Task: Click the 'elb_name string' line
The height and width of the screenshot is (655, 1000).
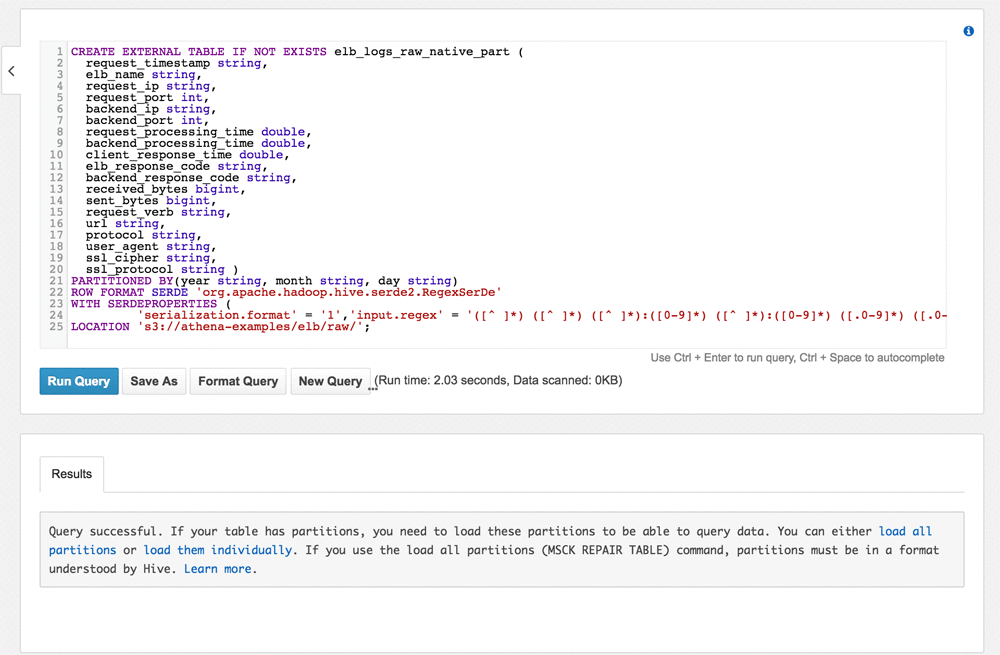Action: tap(143, 75)
